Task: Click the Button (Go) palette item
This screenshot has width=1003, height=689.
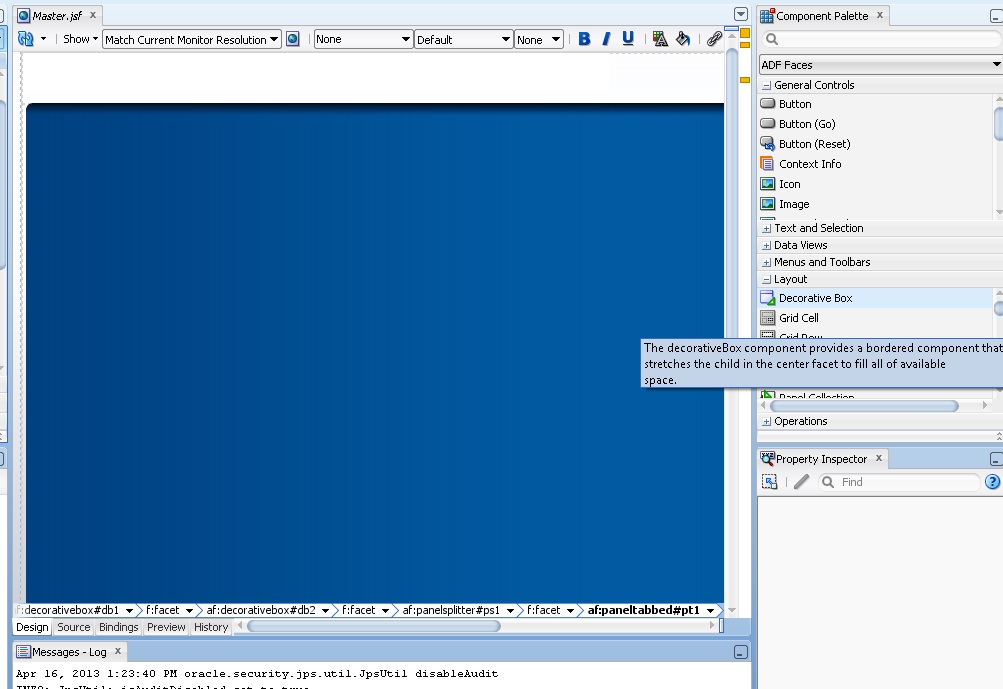Action: [x=807, y=124]
